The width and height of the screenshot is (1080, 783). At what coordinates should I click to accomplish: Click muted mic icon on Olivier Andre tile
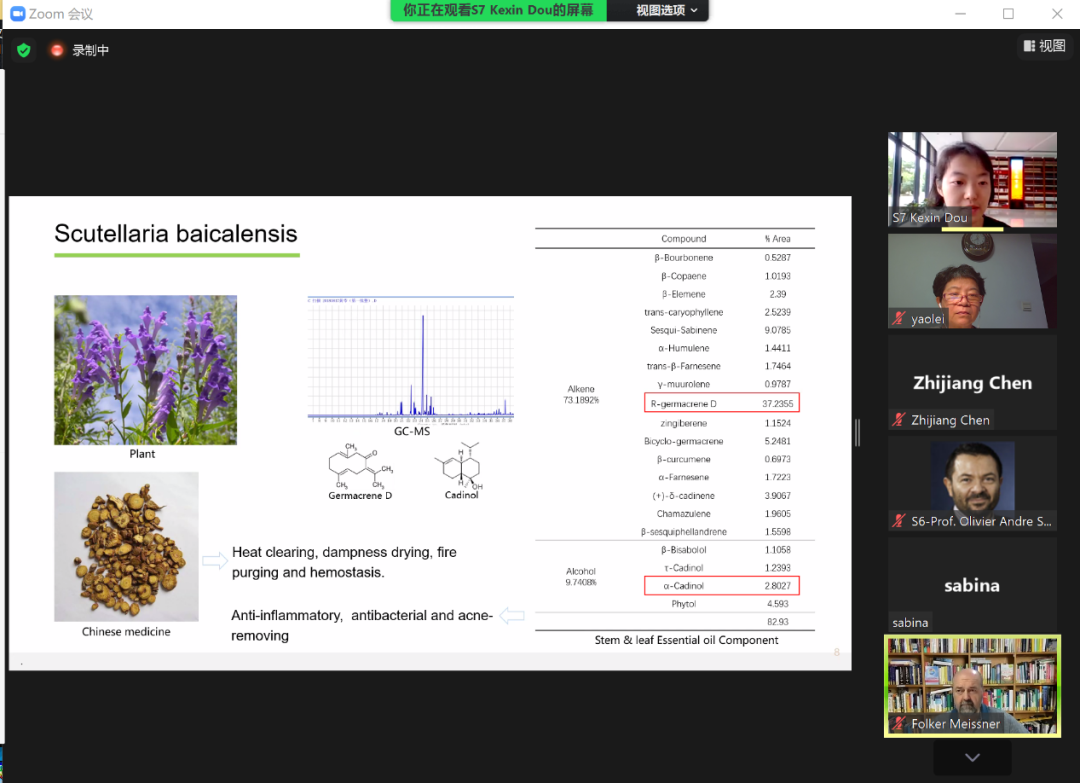(899, 521)
